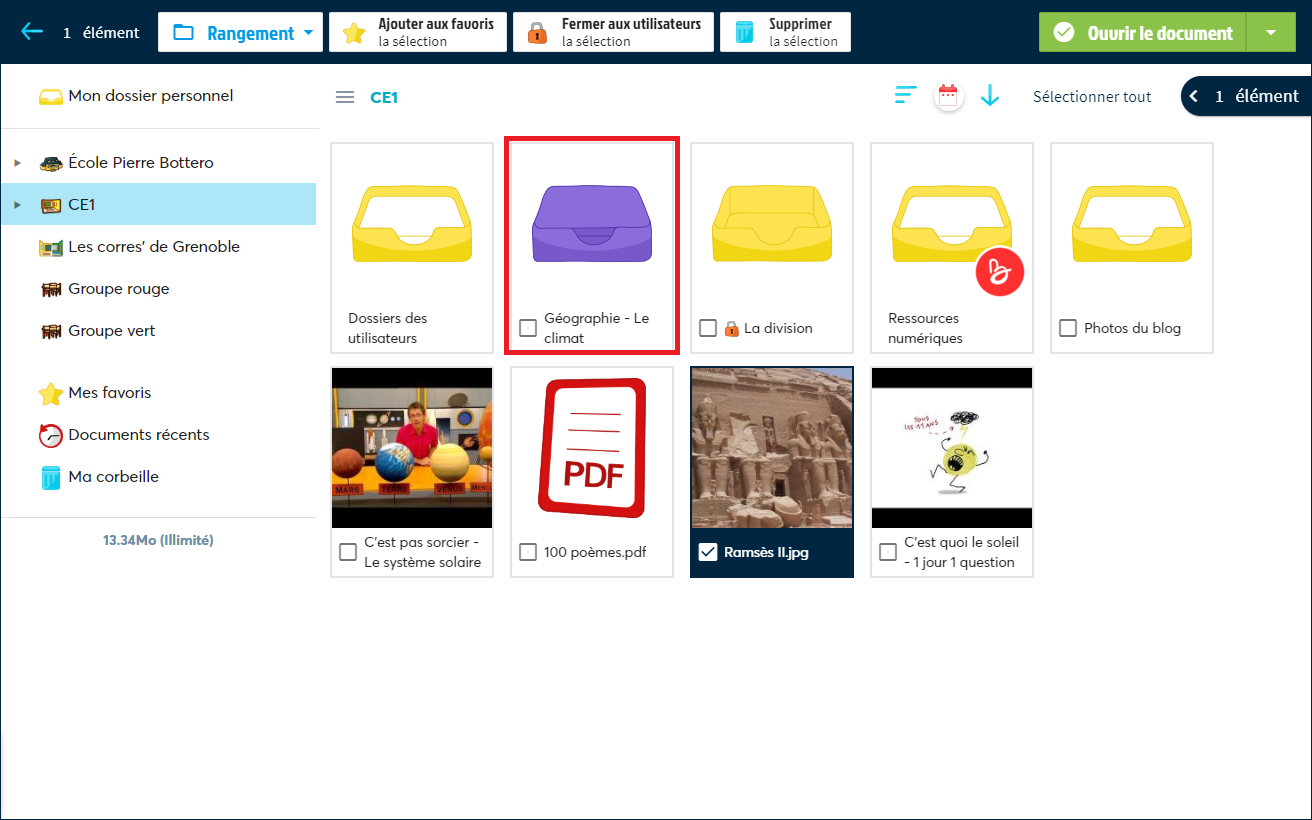Viewport: 1312px width, 820px height.
Task: Open the Rangement dropdown menu
Action: (x=241, y=32)
